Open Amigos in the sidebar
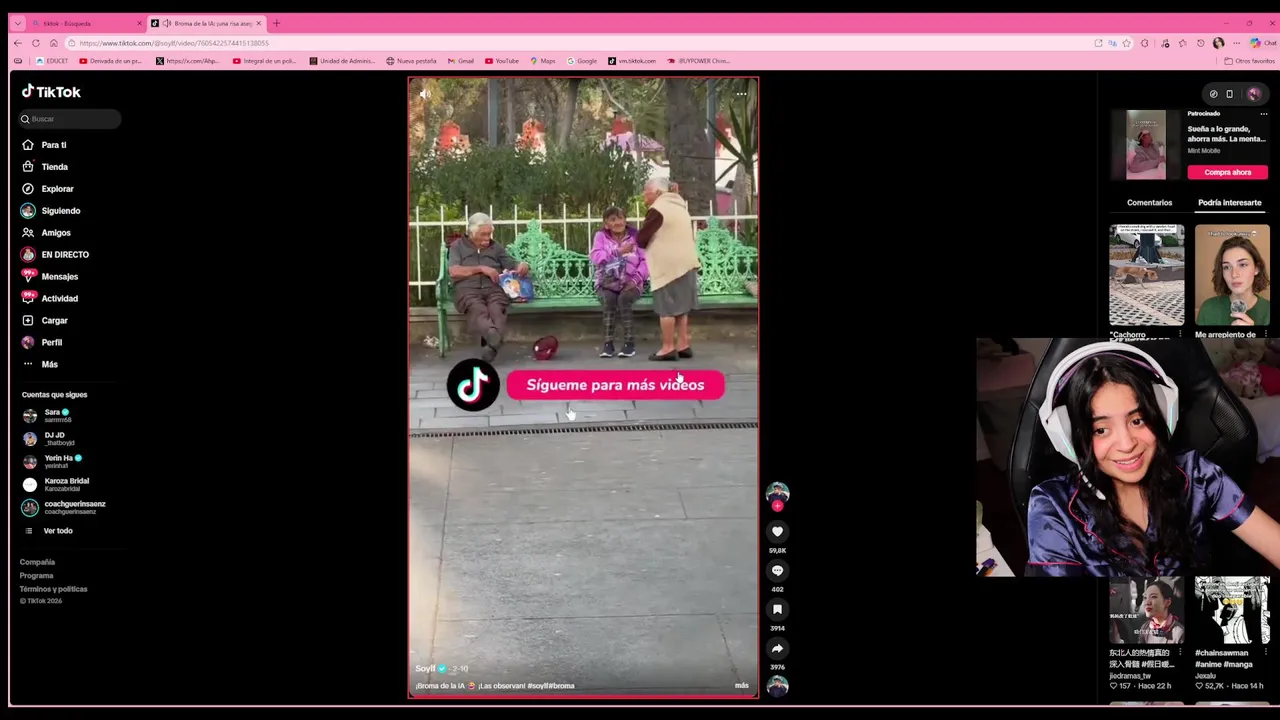 pos(46,233)
